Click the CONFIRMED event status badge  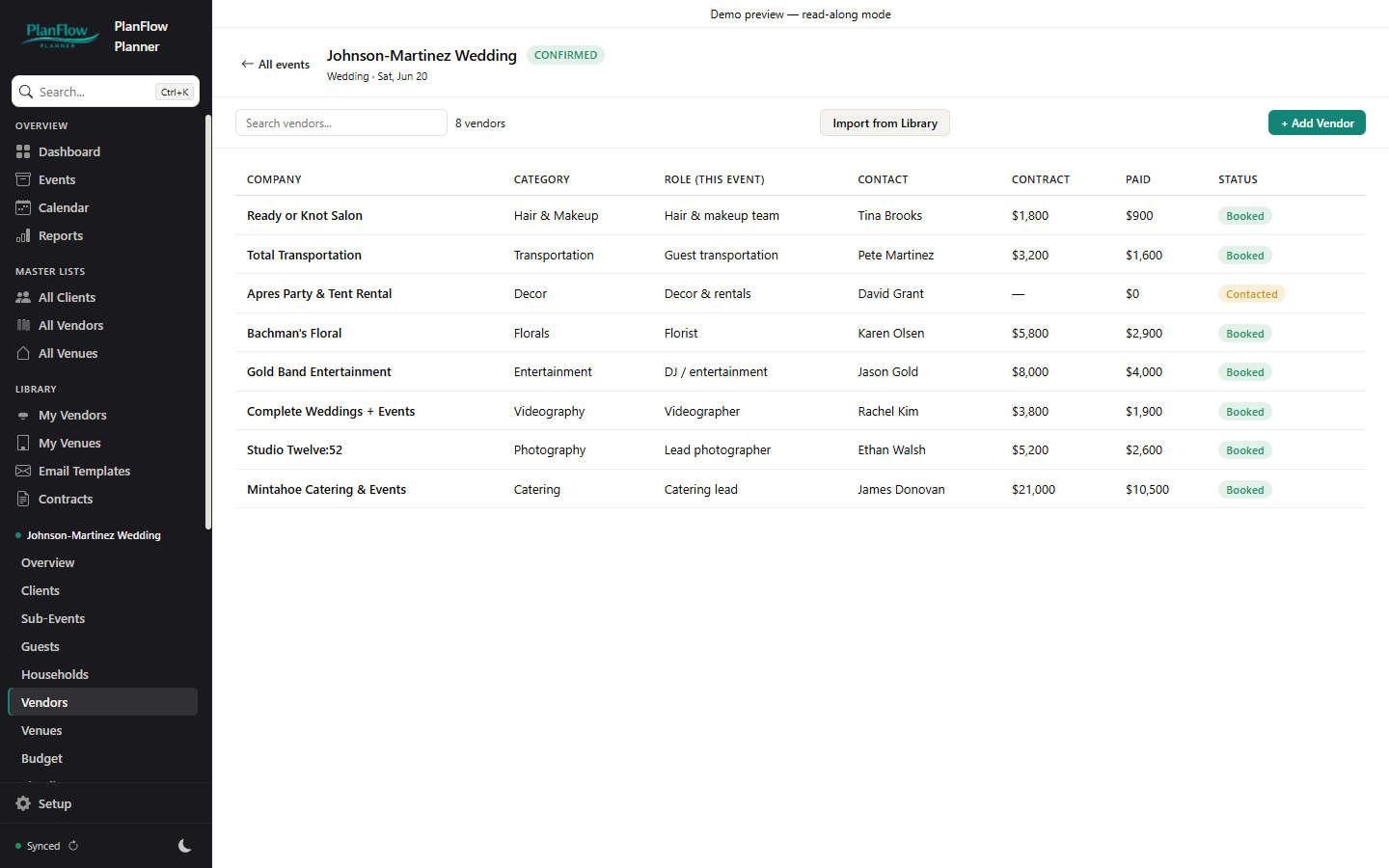click(x=565, y=55)
